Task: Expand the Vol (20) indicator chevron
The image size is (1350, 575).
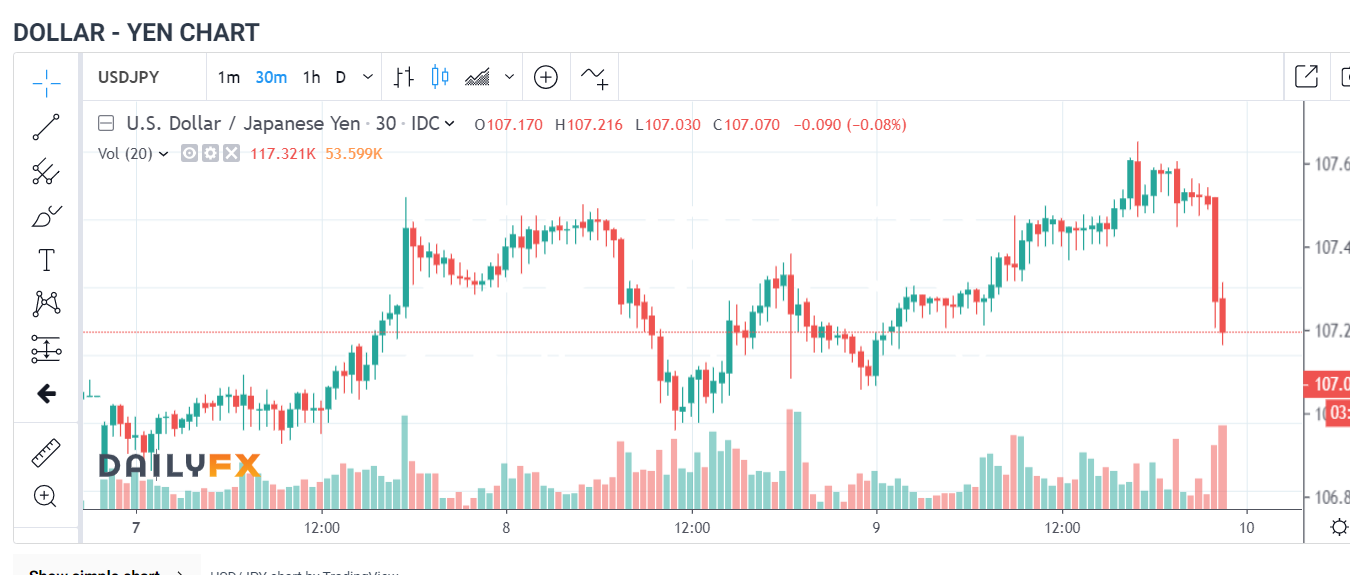Action: [163, 154]
